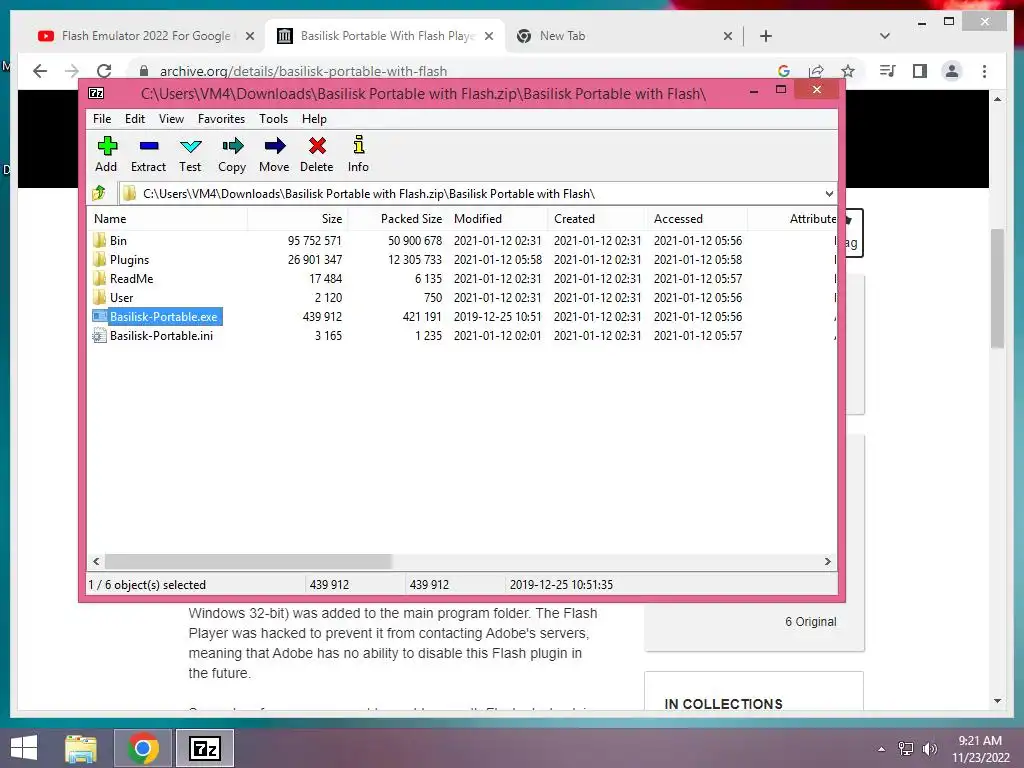Click the 7-Zip taskbar icon
Viewport: 1024px width, 768px height.
click(x=205, y=748)
